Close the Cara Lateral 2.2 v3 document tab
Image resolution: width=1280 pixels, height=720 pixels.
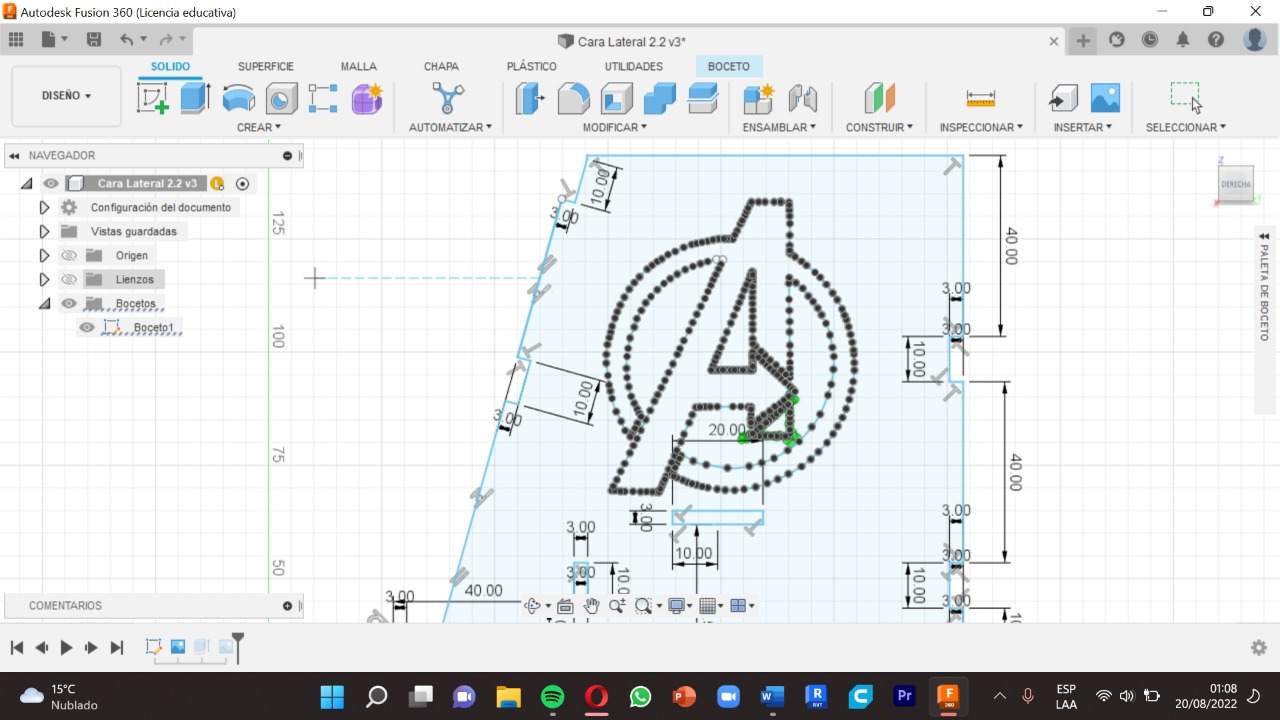[x=1054, y=41]
